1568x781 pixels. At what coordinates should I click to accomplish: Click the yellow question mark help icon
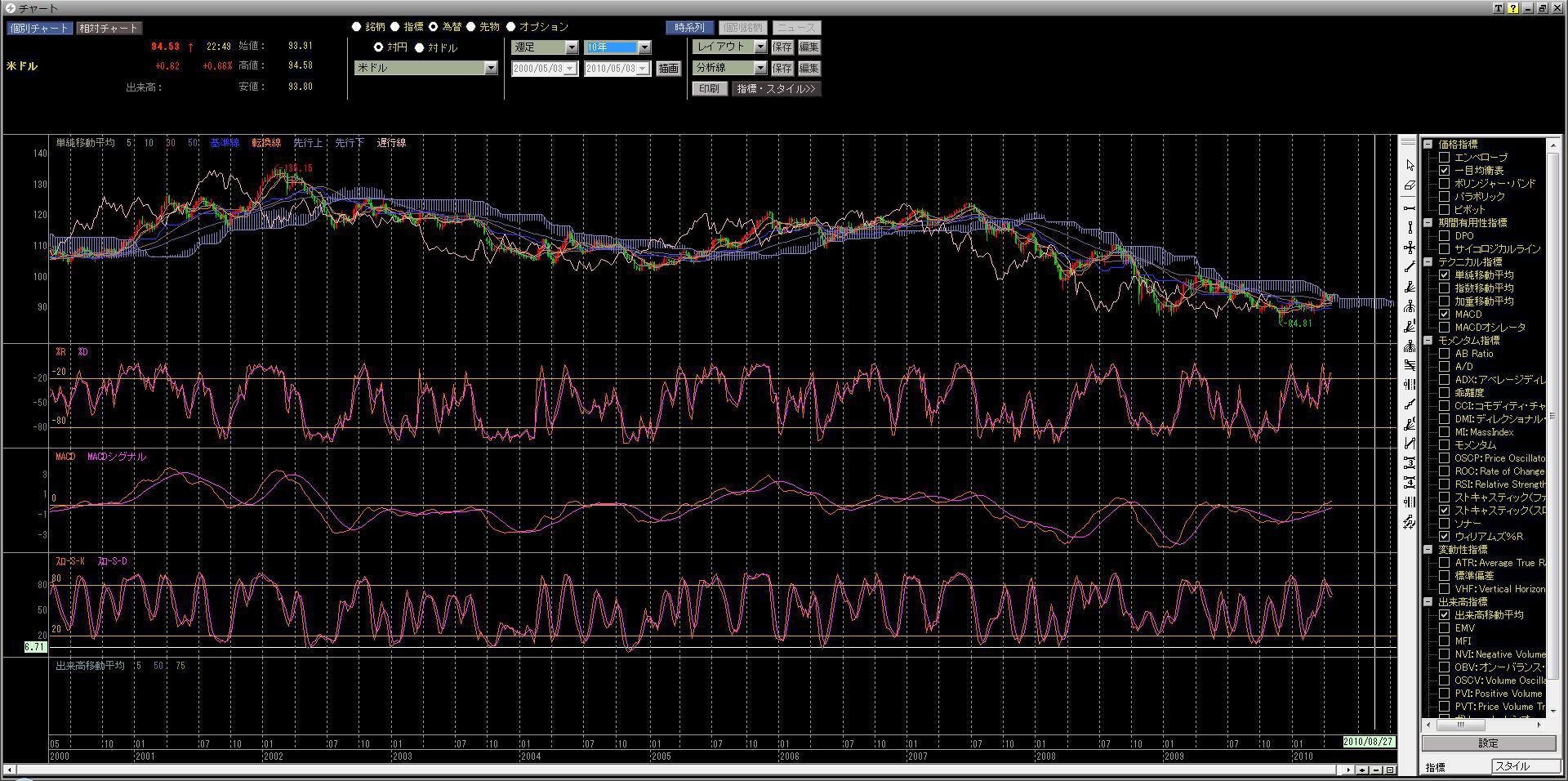1513,8
